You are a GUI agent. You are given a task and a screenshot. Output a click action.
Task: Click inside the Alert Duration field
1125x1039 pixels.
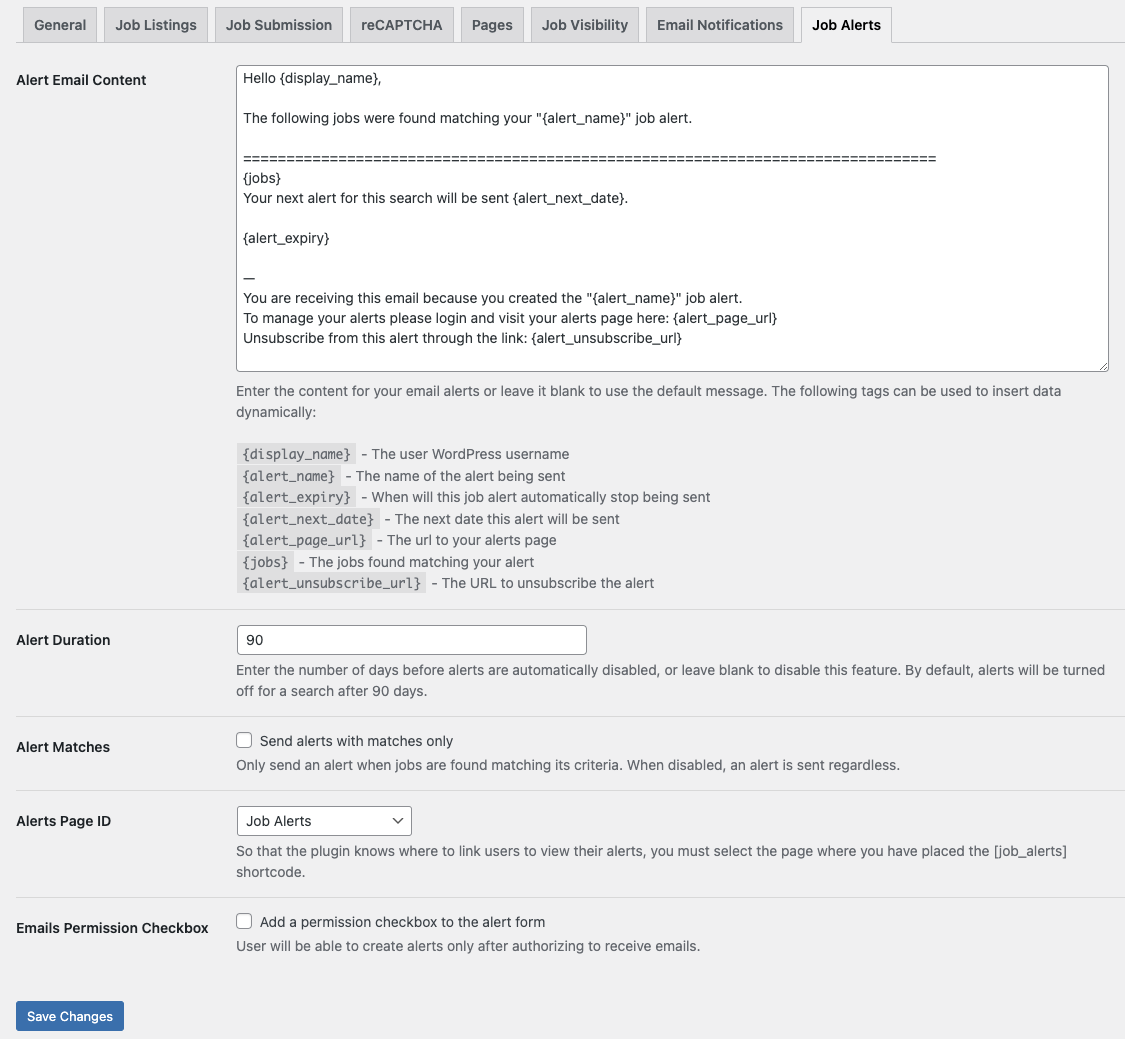coord(410,639)
